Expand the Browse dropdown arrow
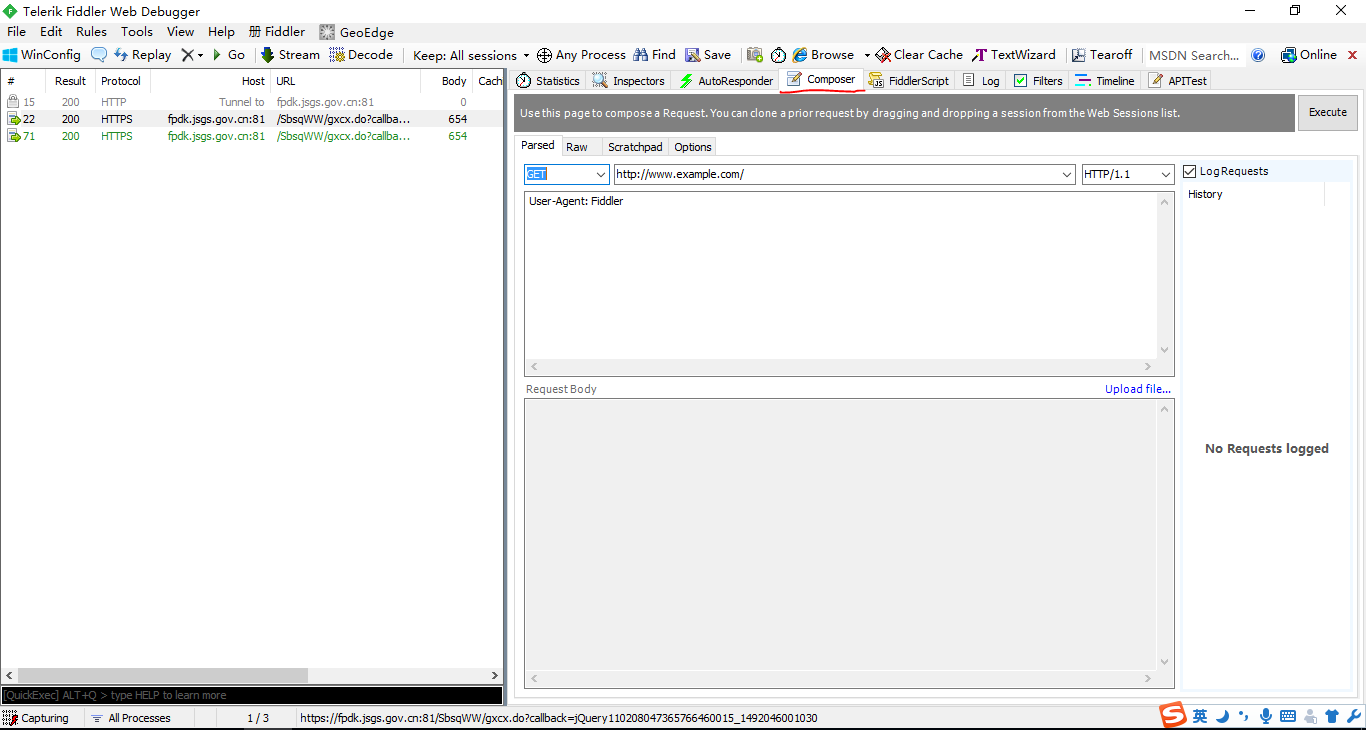Viewport: 1366px width, 730px height. tap(867, 56)
